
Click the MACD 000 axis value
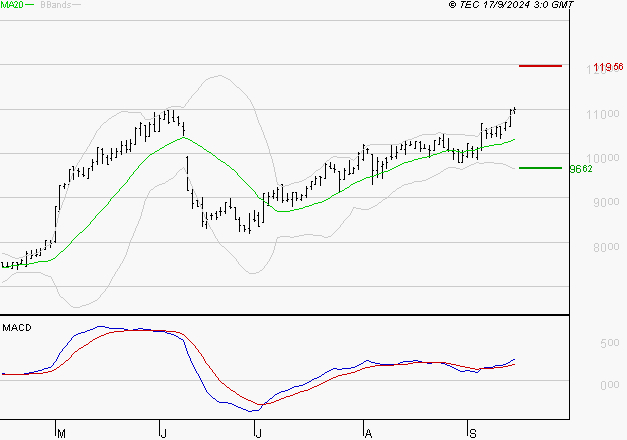coord(610,385)
